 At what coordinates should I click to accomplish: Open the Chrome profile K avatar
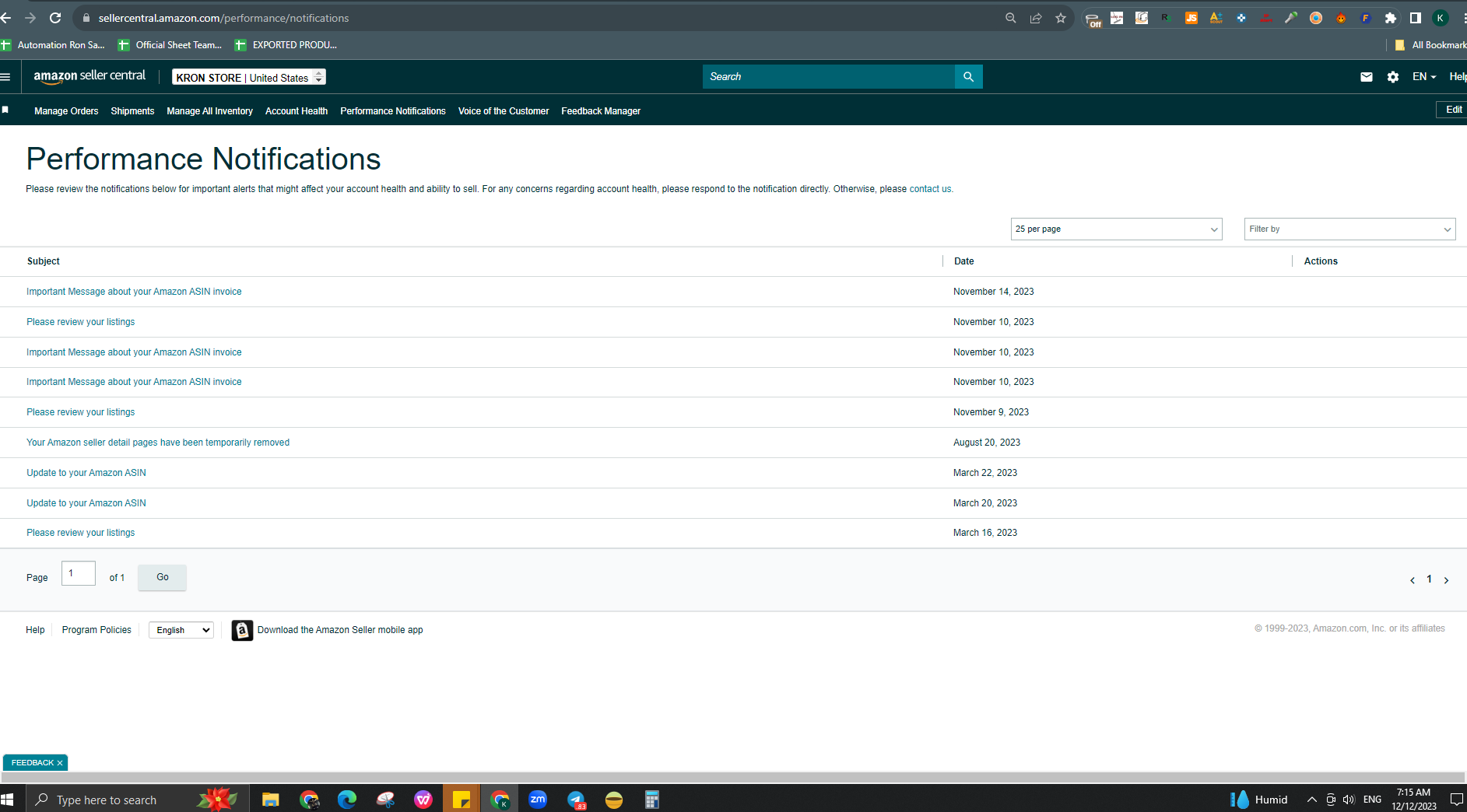pyautogui.click(x=1441, y=18)
